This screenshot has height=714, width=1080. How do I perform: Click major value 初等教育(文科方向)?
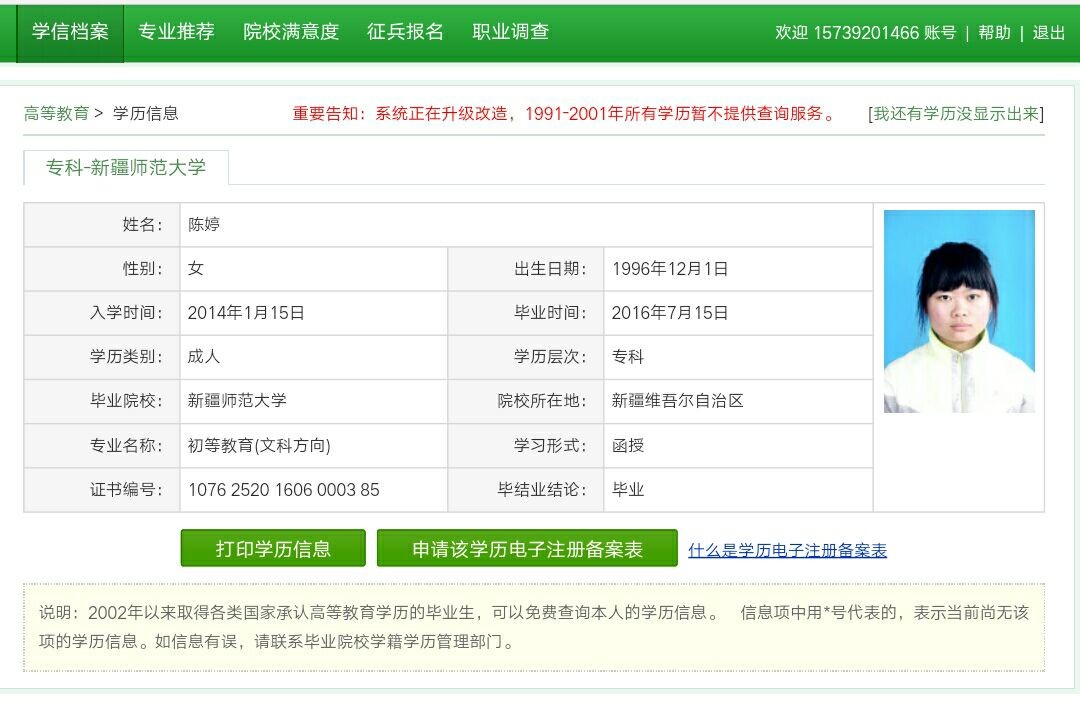(259, 445)
